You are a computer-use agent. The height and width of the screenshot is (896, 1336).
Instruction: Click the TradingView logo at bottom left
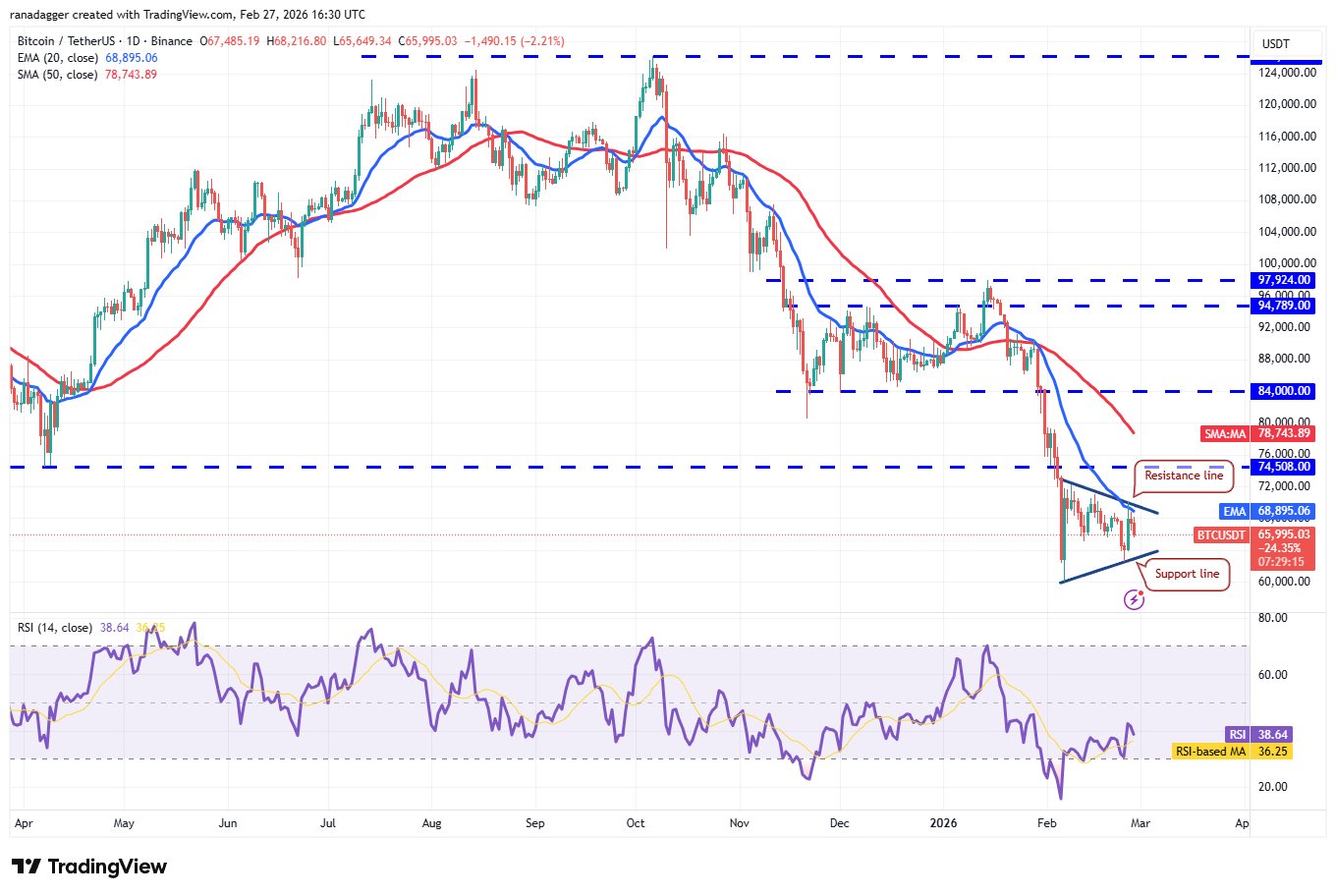tap(89, 867)
